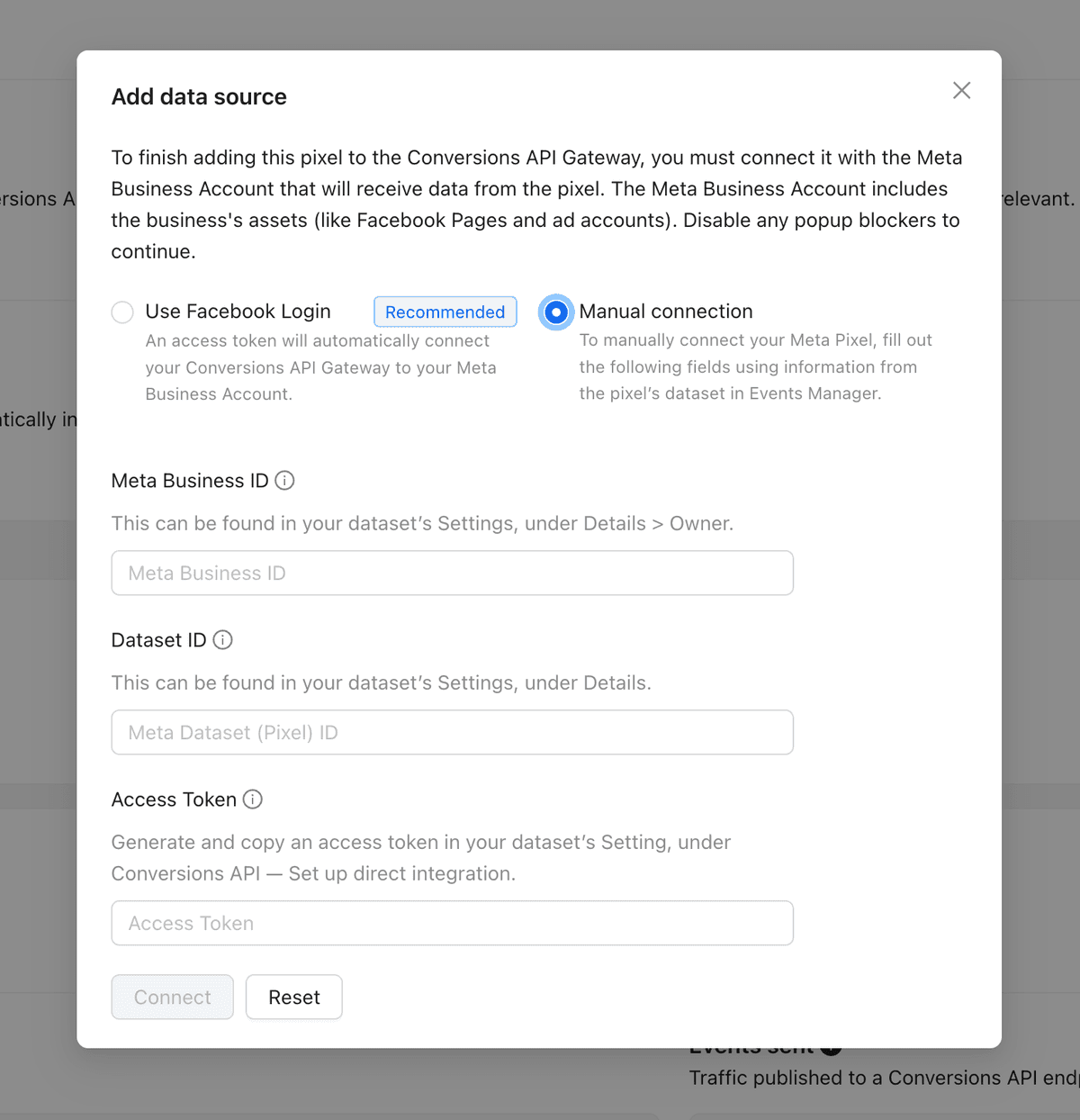
Task: Open the Access Token info tooltip
Action: (x=253, y=799)
